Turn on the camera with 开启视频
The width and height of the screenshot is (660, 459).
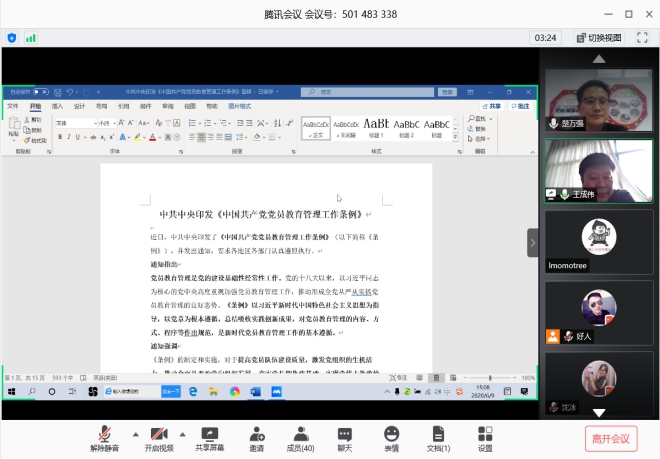[x=156, y=435]
